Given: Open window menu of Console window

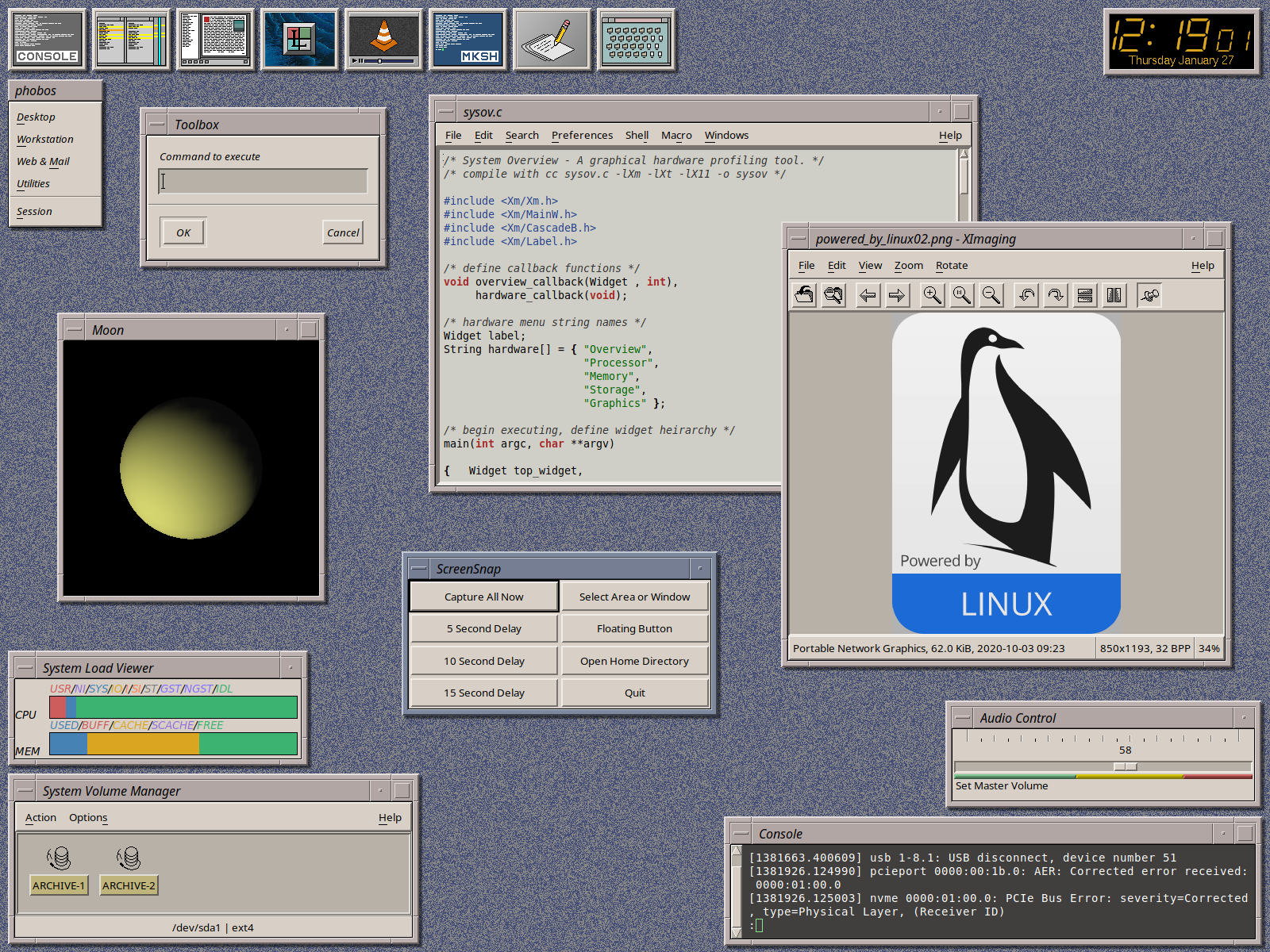Looking at the screenshot, I should click(x=741, y=834).
